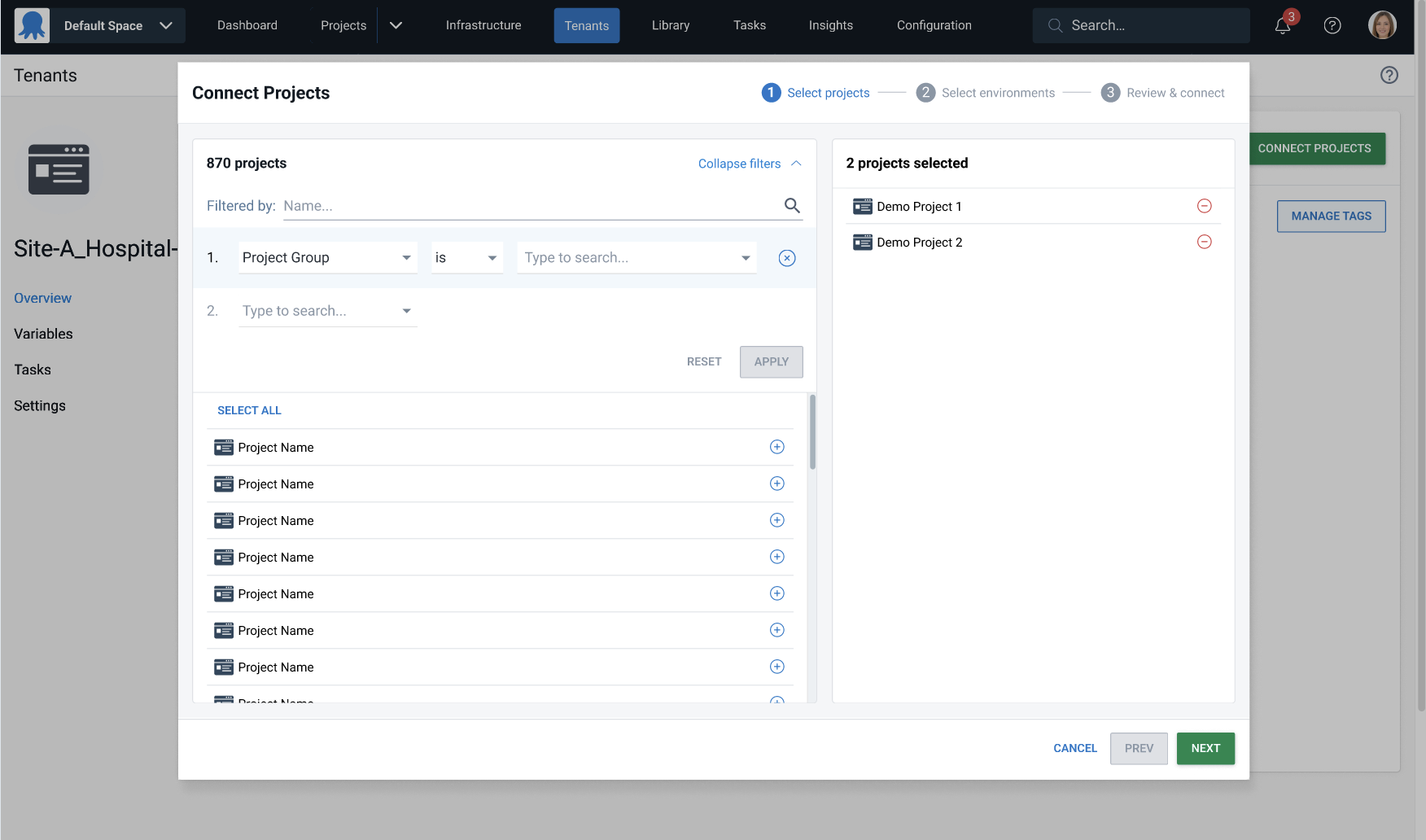
Task: Collapse filters in project list
Action: click(x=749, y=164)
